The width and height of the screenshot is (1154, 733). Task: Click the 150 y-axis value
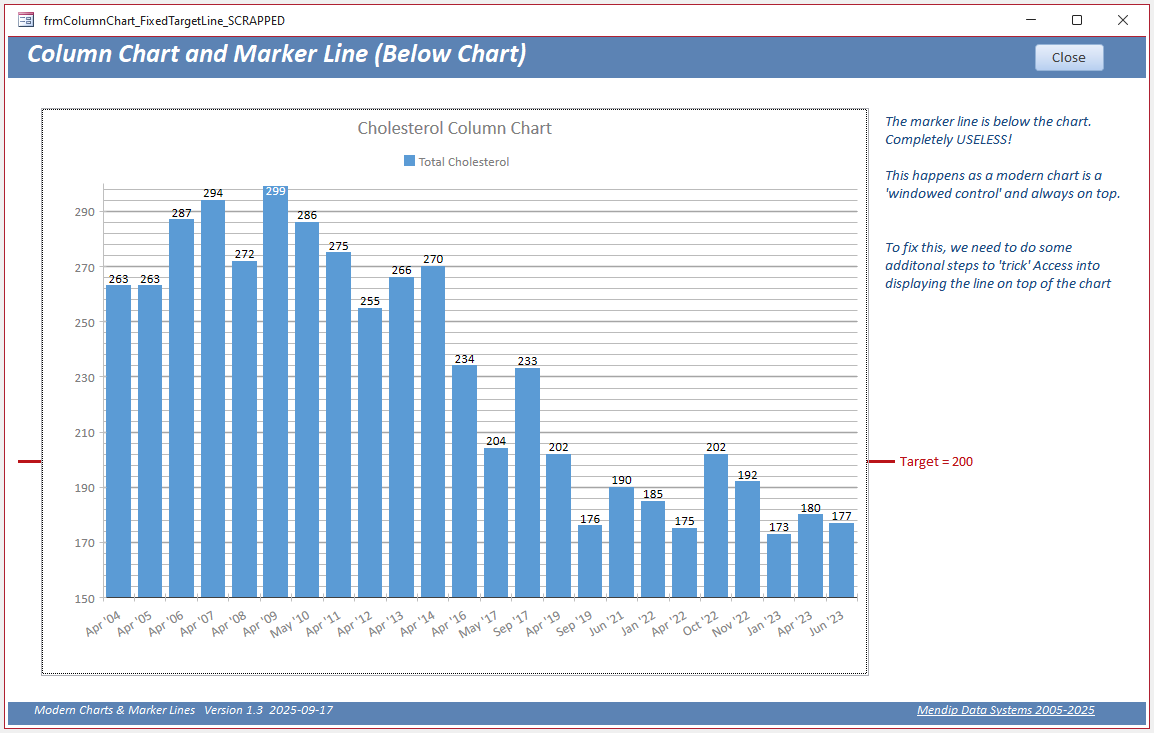[x=85, y=598]
